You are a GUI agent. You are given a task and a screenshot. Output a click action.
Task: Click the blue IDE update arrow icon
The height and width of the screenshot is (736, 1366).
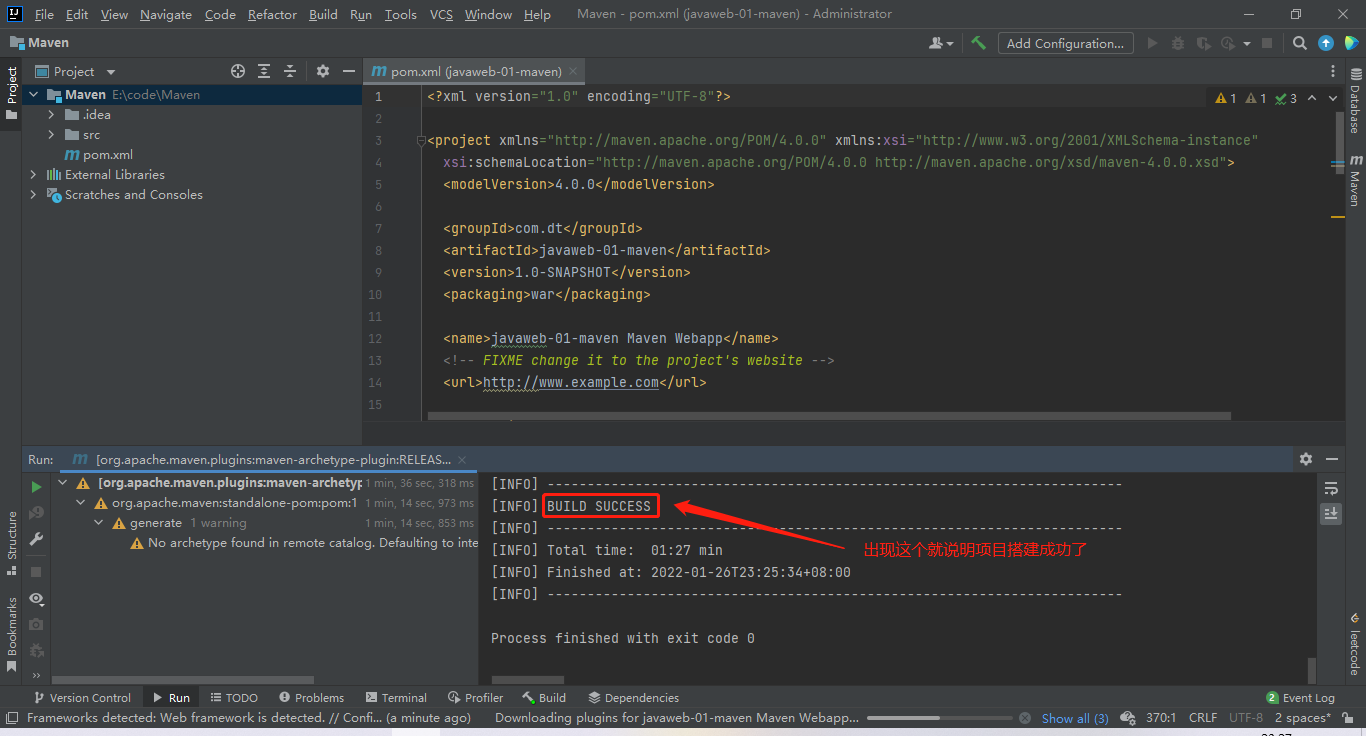tap(1326, 43)
